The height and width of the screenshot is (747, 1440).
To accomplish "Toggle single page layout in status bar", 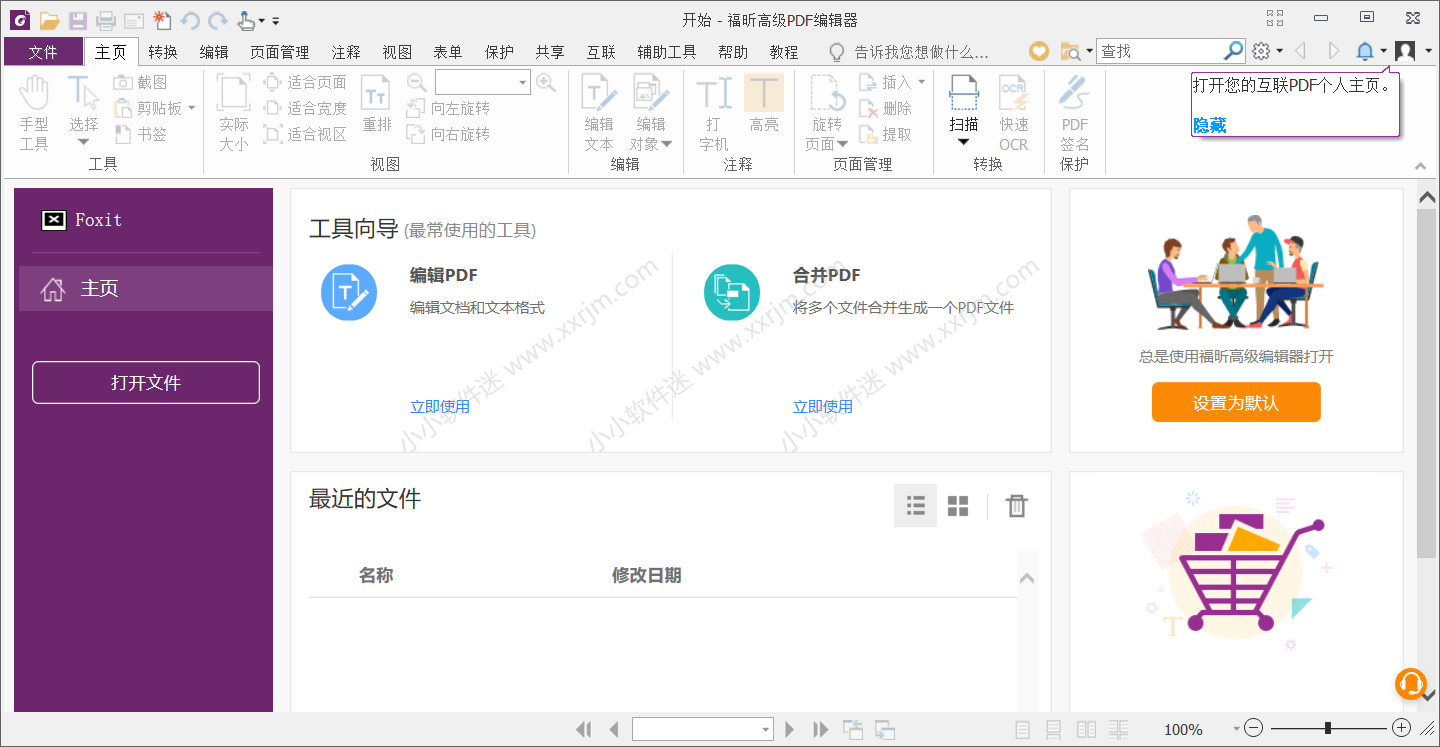I will (x=1023, y=729).
